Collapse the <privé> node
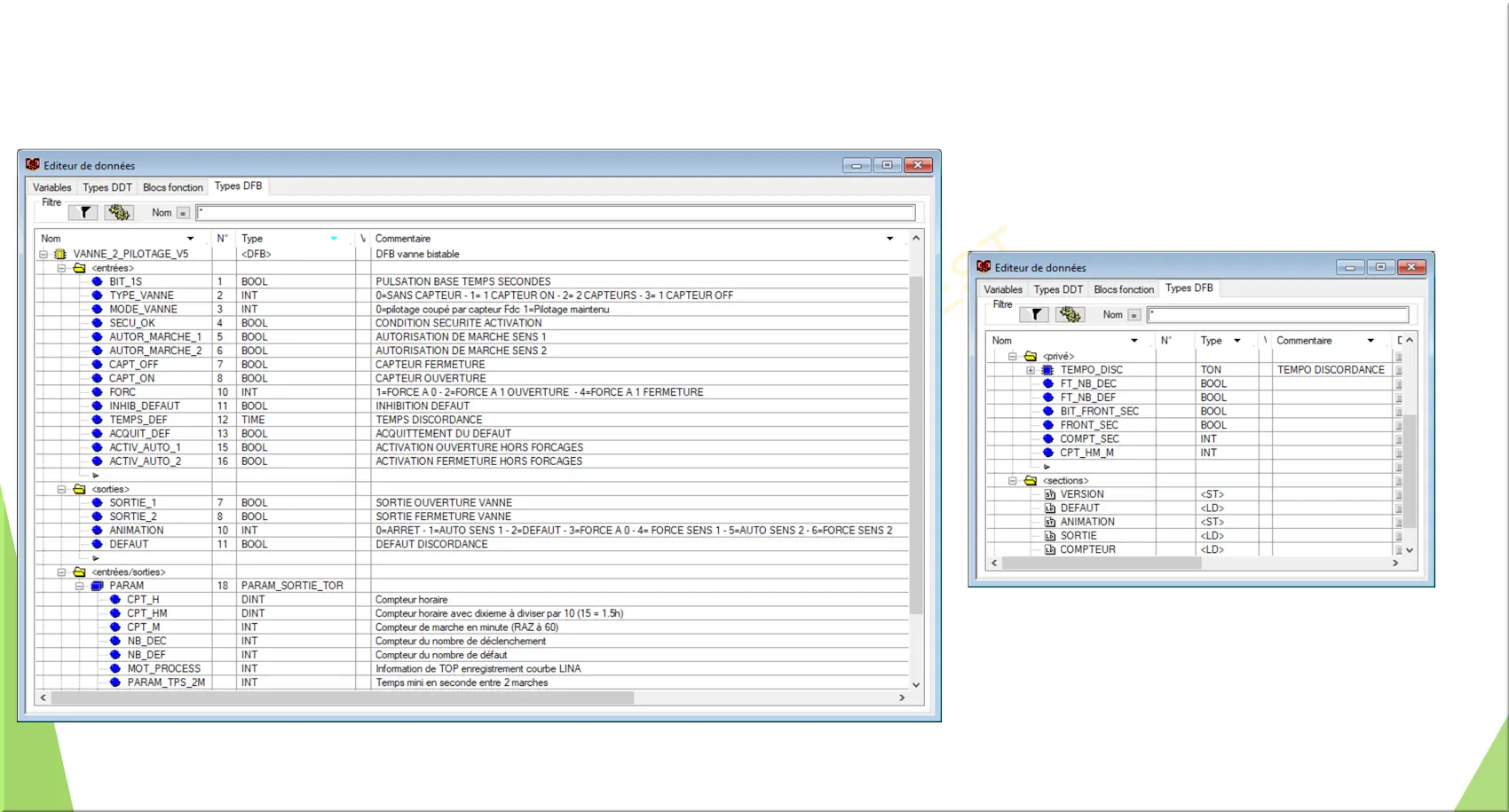This screenshot has height=812, width=1509. (1012, 356)
